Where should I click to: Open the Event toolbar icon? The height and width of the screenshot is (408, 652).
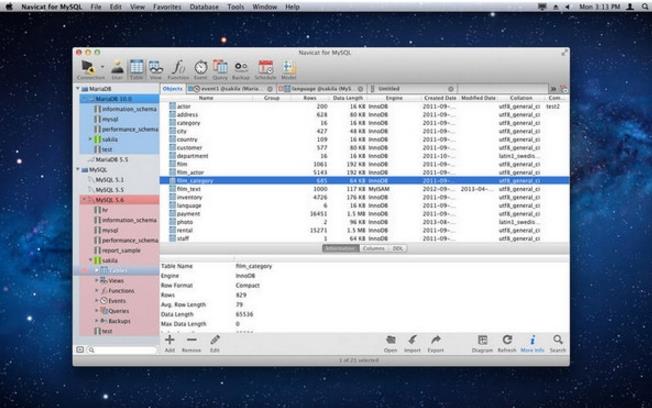(x=201, y=67)
